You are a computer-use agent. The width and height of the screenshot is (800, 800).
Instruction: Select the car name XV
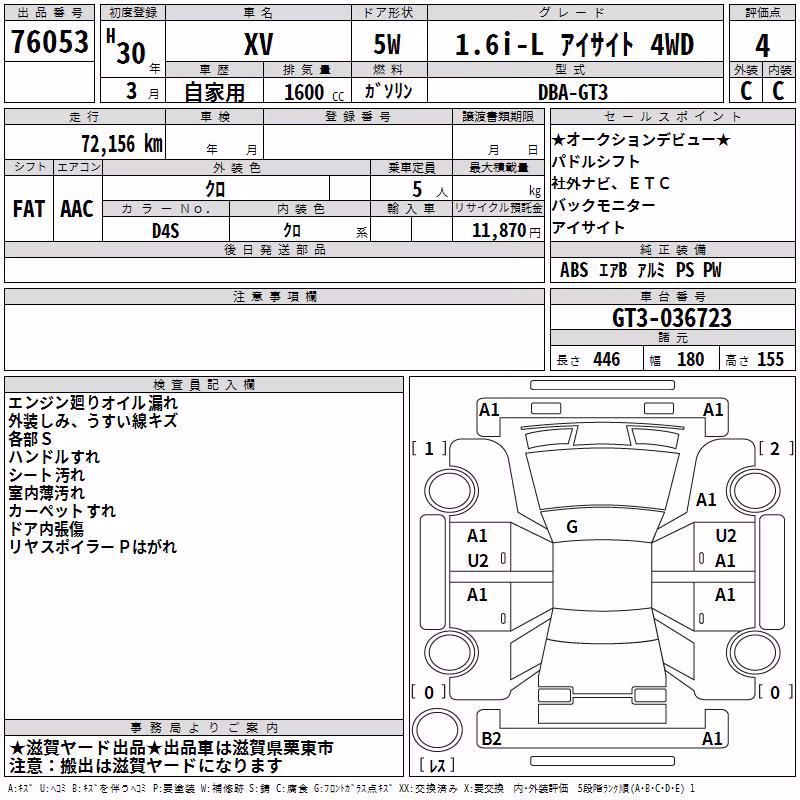click(259, 44)
